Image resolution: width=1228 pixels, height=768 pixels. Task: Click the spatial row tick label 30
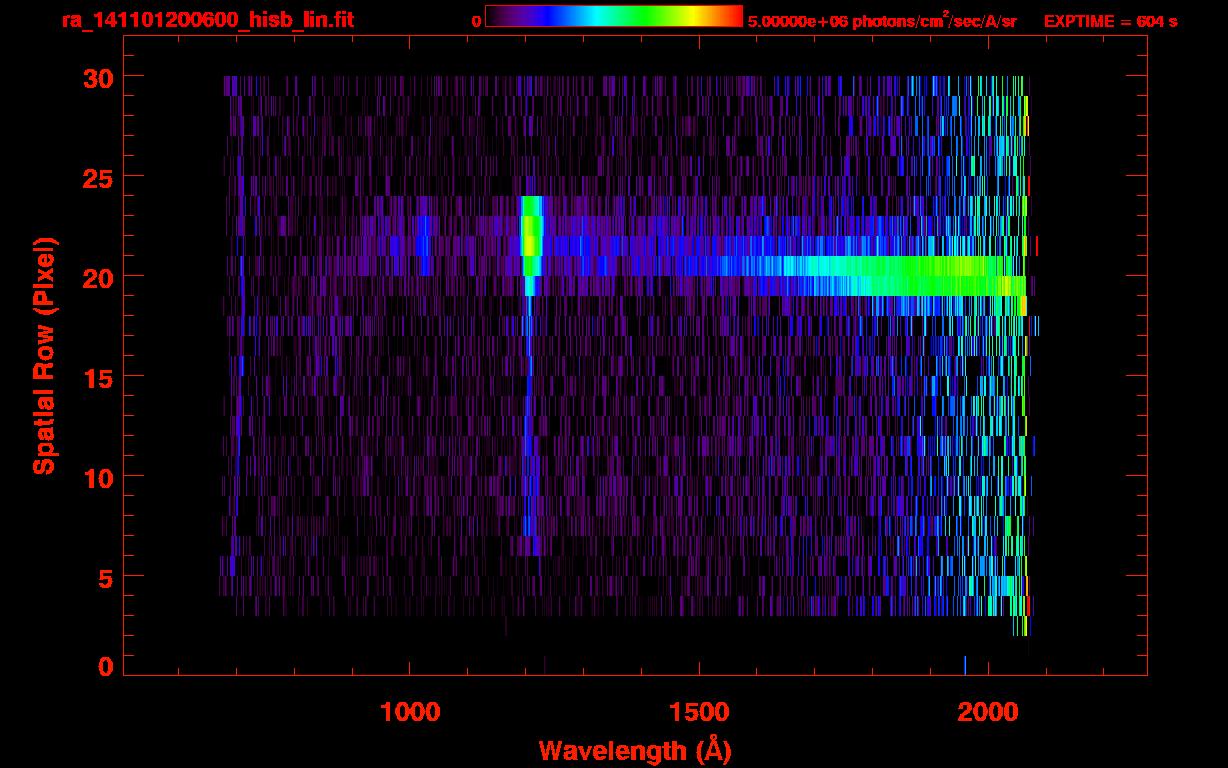coord(97,77)
